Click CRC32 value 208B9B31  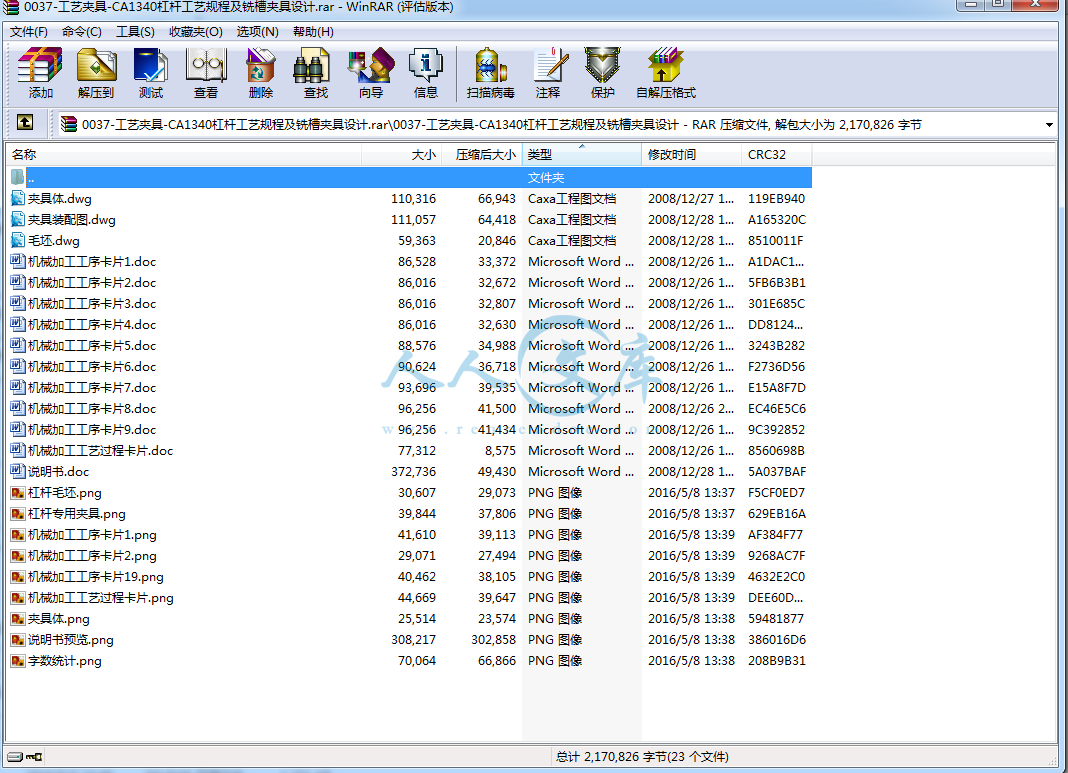point(776,661)
